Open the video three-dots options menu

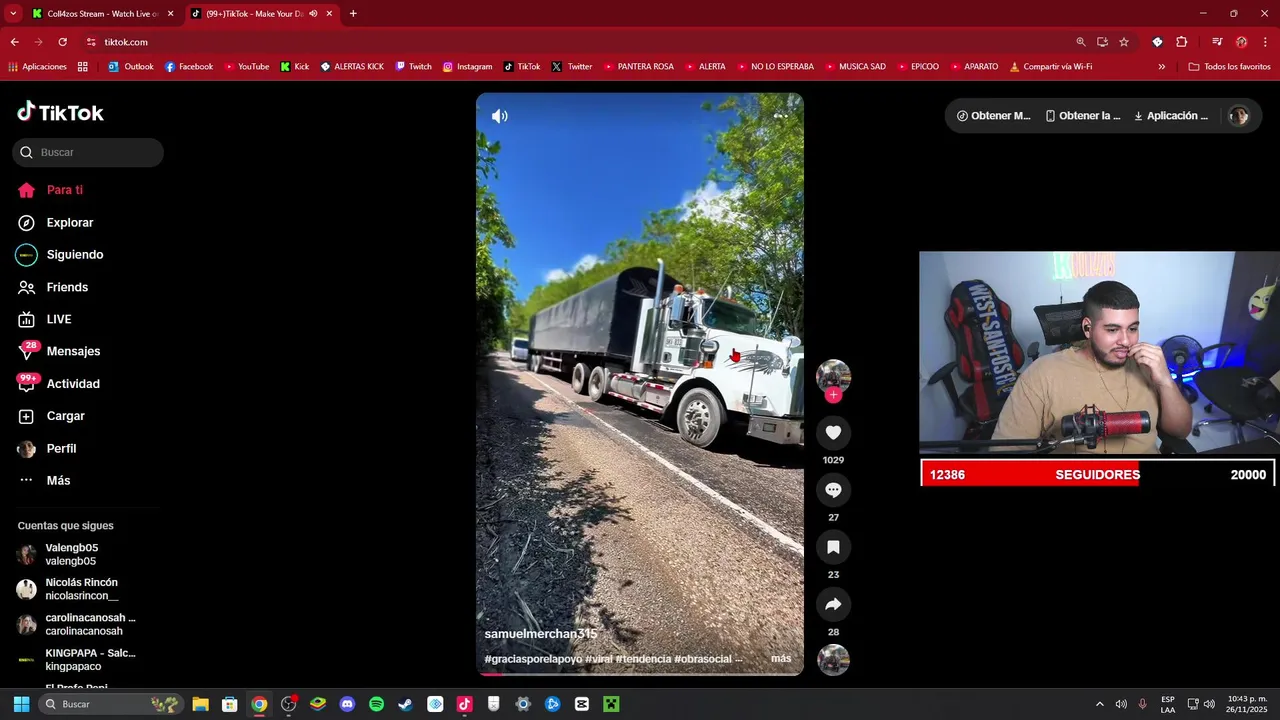point(781,116)
